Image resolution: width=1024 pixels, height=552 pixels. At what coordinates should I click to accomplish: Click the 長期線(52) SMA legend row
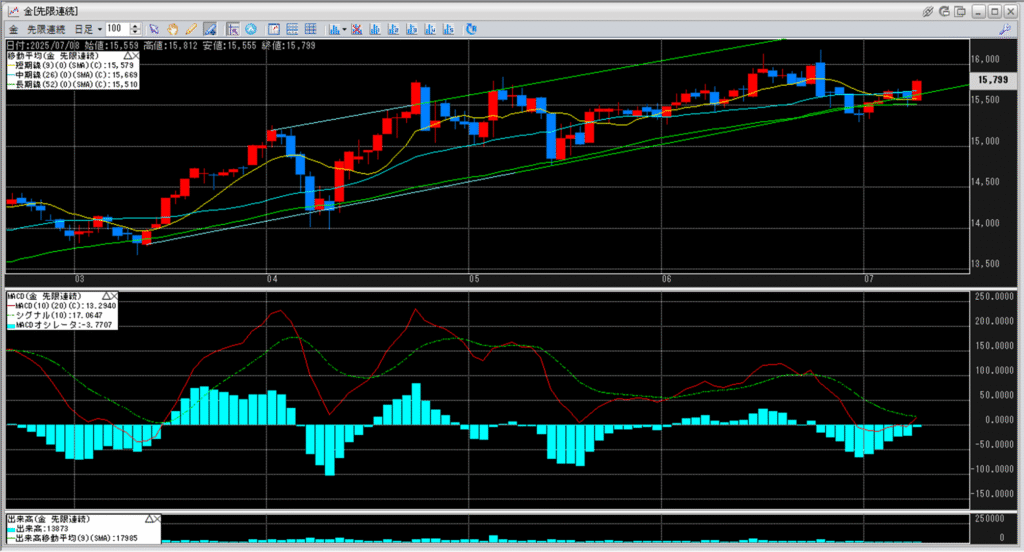coord(72,84)
